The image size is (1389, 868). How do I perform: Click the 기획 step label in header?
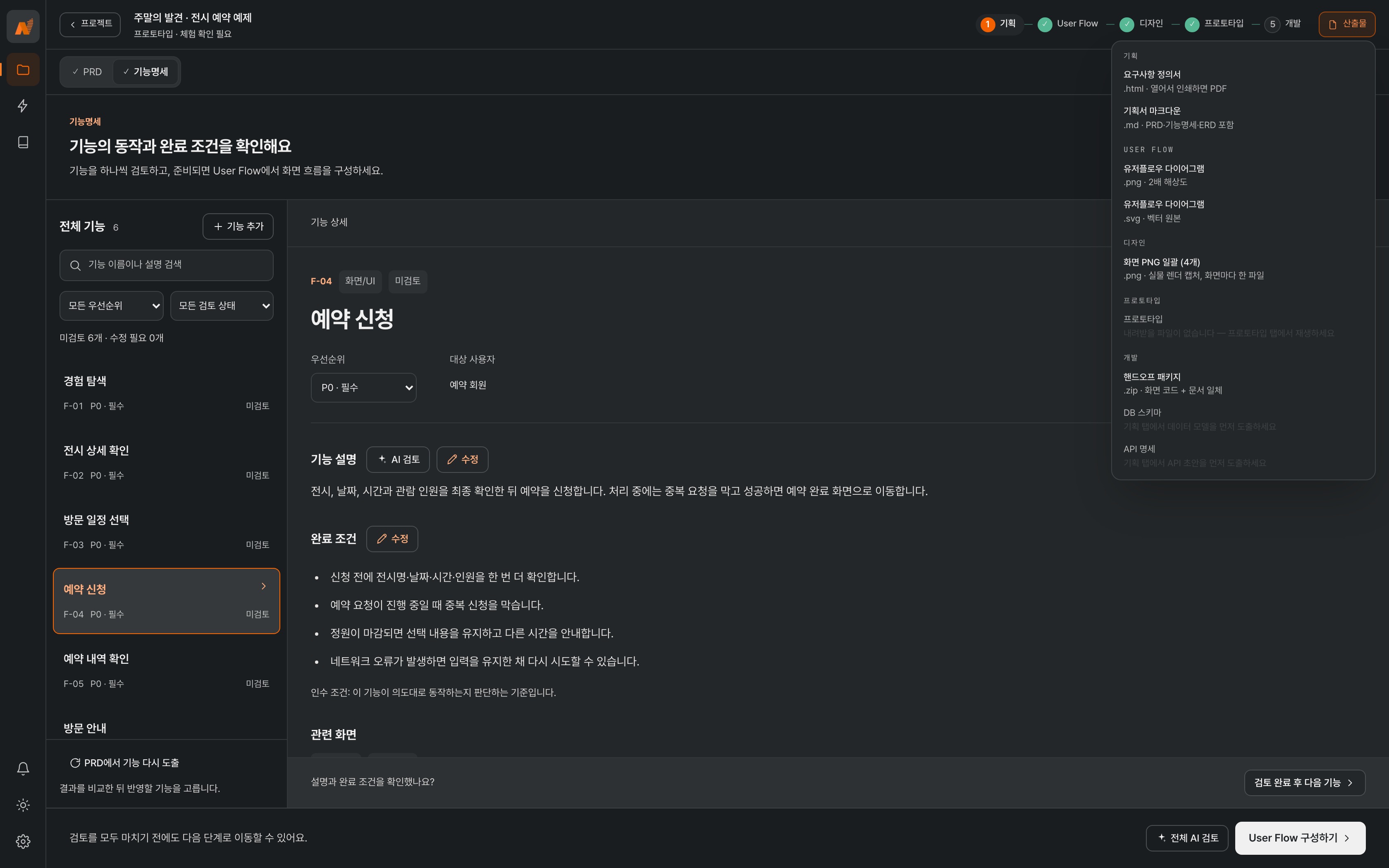point(1007,24)
